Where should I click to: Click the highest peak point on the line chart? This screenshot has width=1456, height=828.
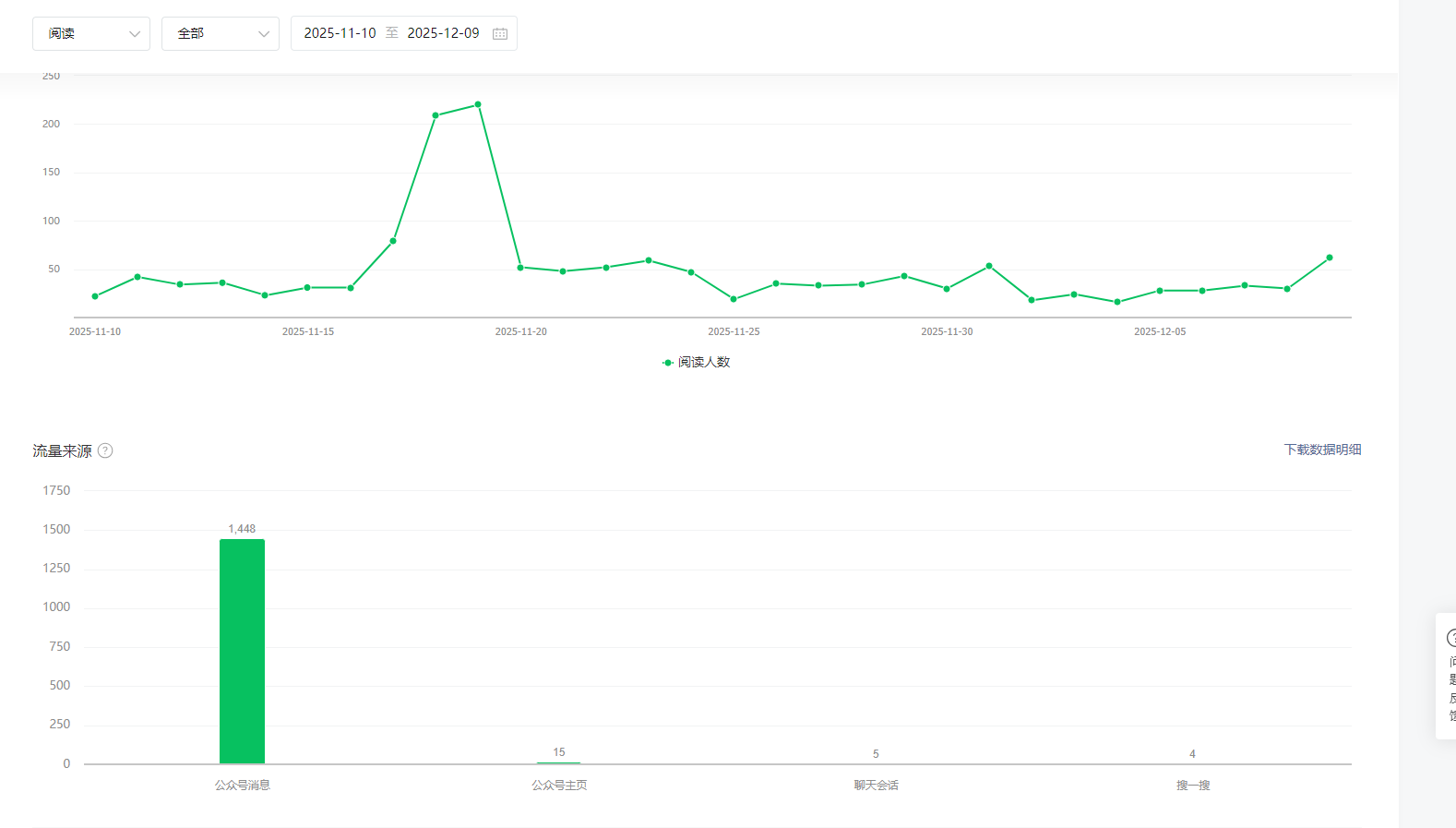coord(478,104)
